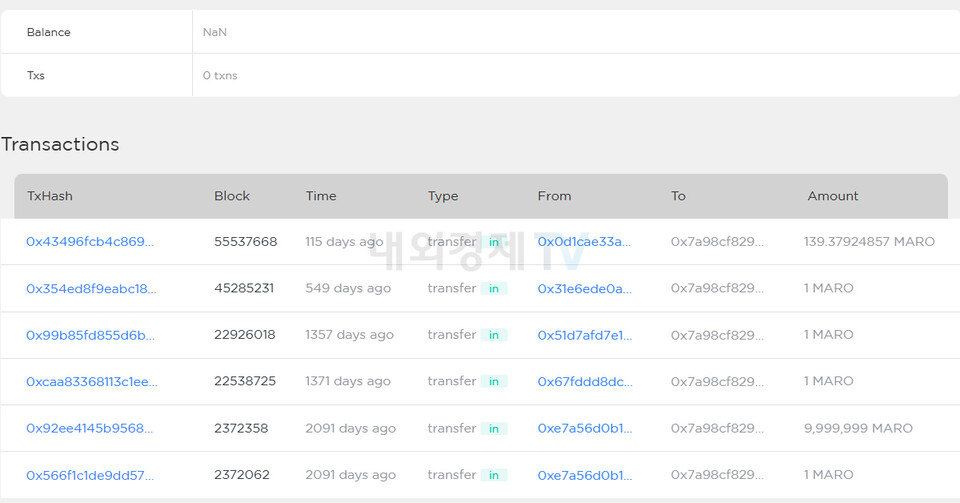
Task: Click the 'in' badge for block 45285231
Action: coord(494,288)
